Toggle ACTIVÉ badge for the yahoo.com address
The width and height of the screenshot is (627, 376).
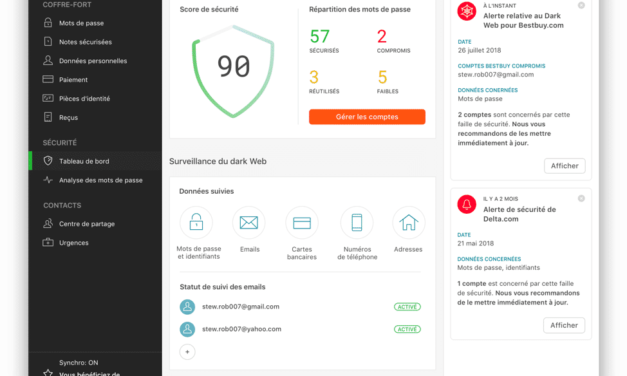[x=407, y=329]
